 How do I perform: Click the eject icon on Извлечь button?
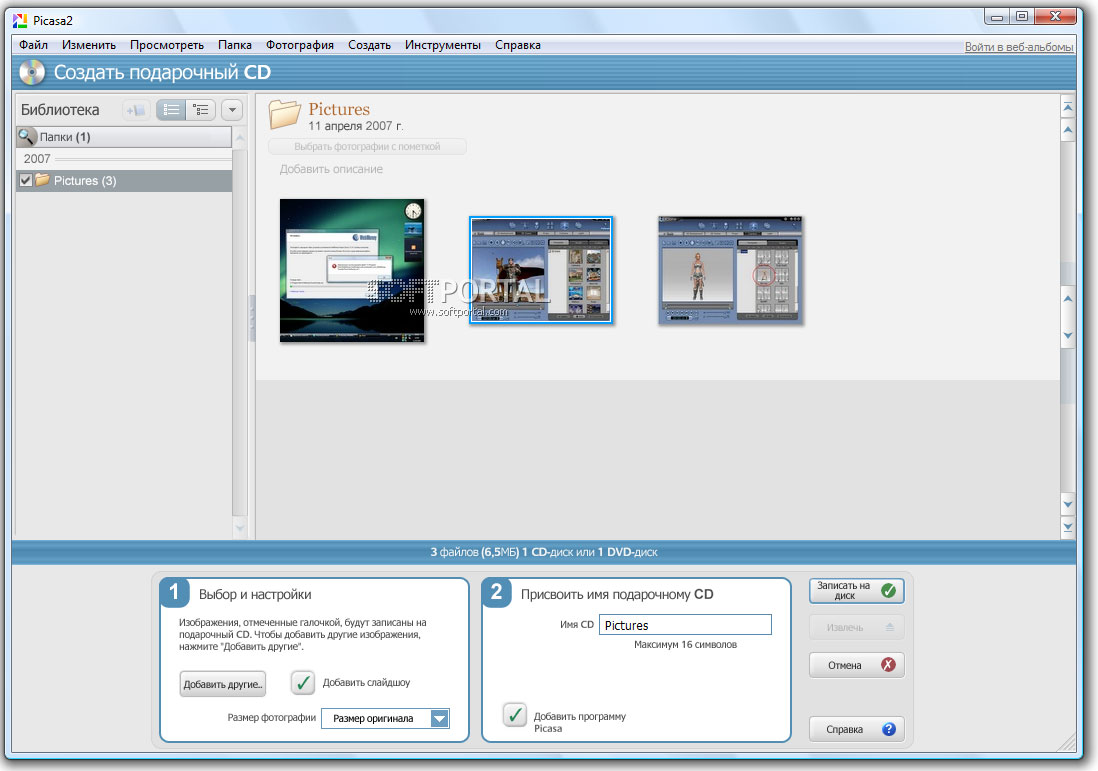point(889,627)
